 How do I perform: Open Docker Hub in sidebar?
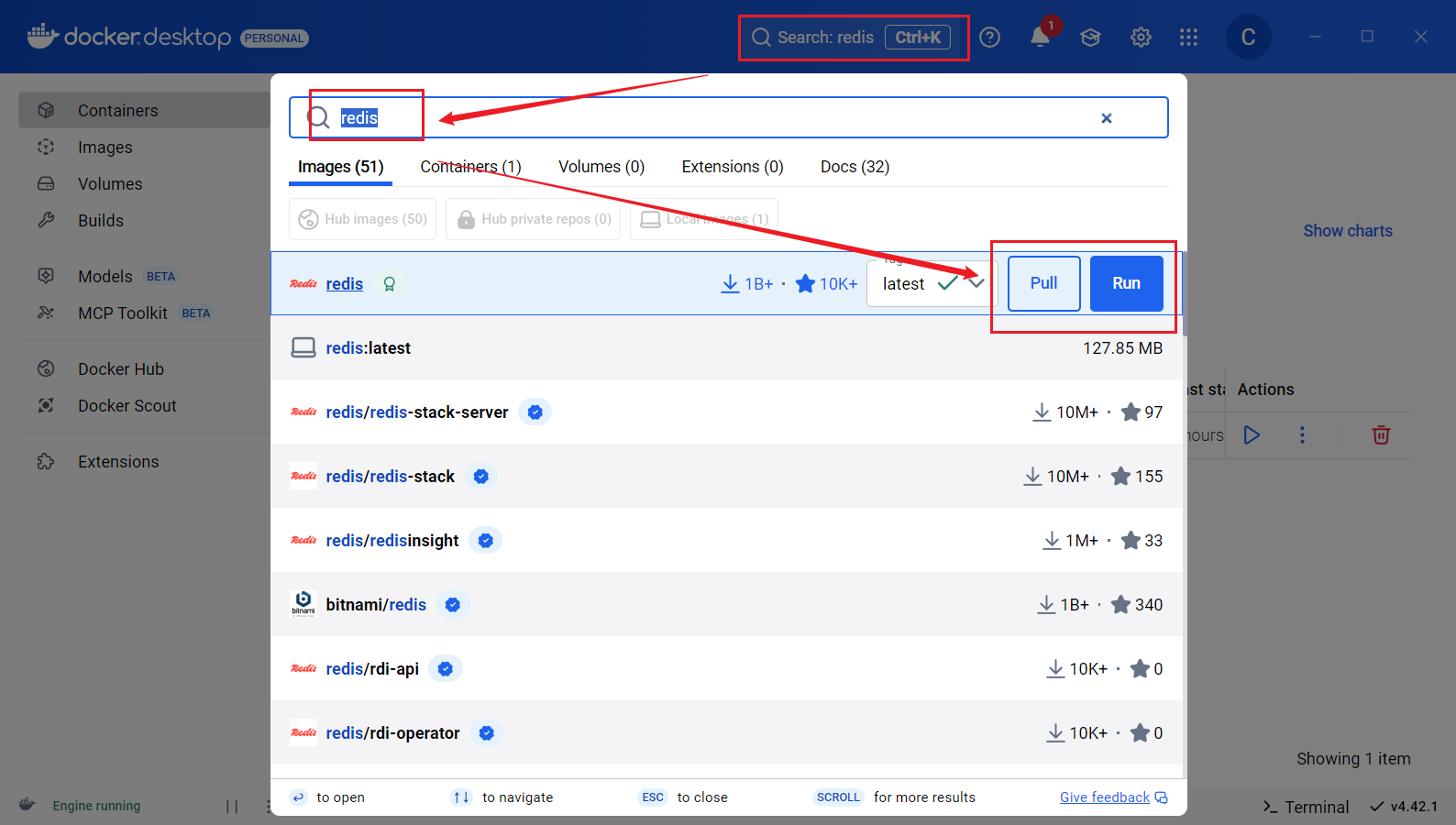144,368
